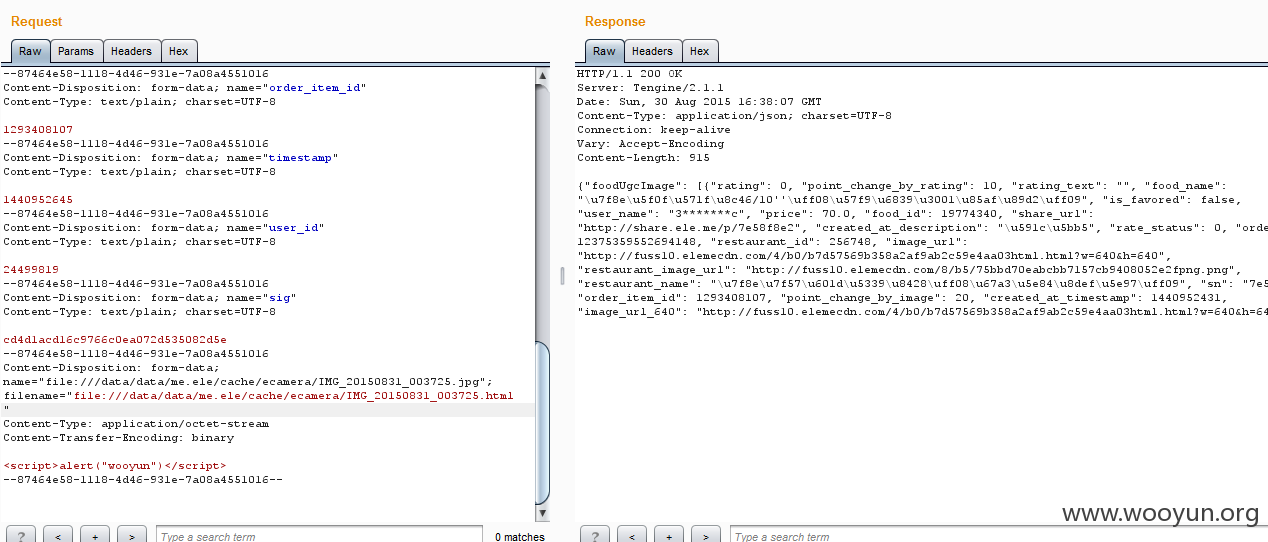
Task: Click the name="user_id" Content-Disposition line
Action: [x=164, y=228]
